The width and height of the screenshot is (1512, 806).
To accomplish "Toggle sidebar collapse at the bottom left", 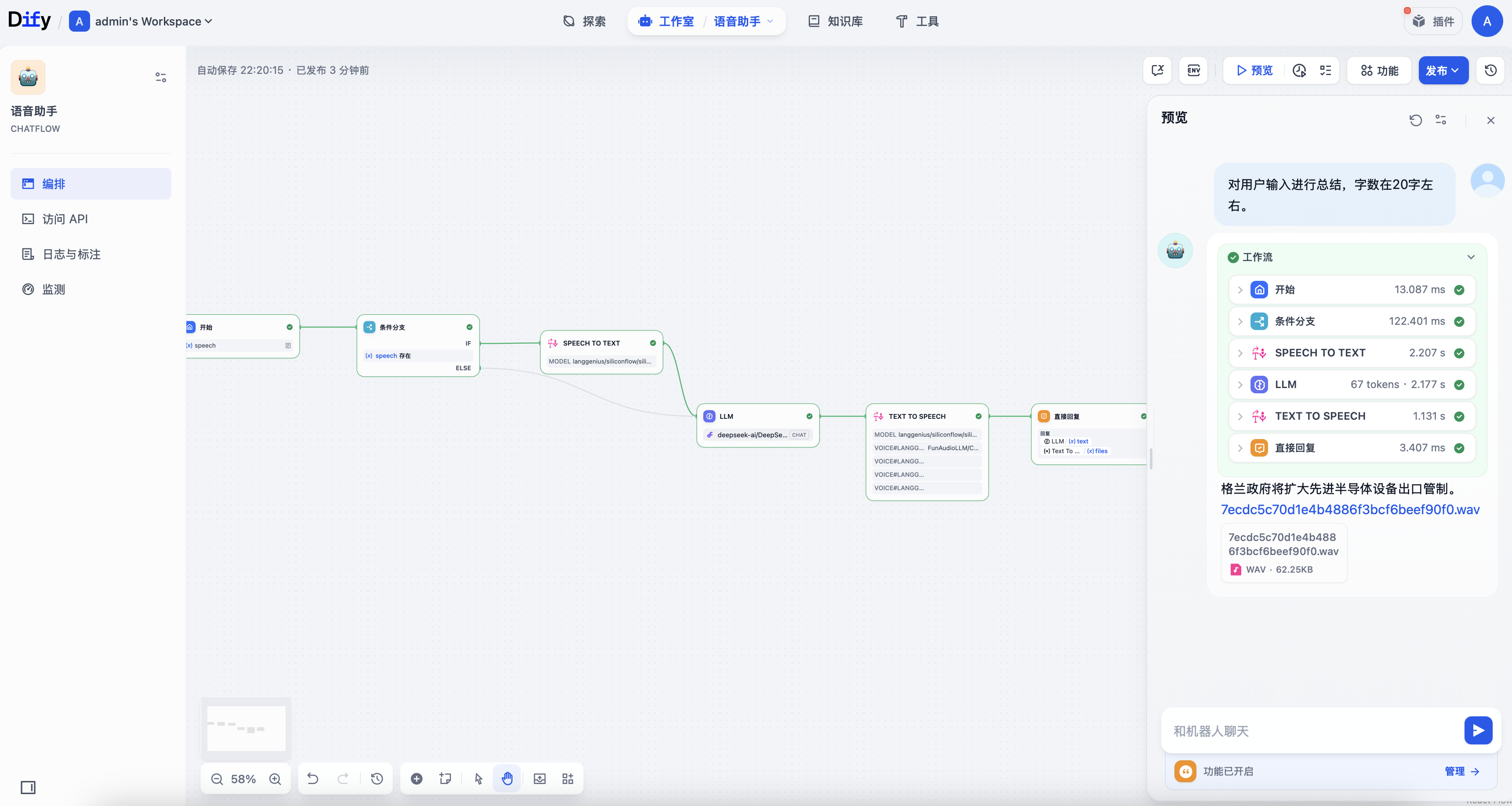I will tap(28, 787).
